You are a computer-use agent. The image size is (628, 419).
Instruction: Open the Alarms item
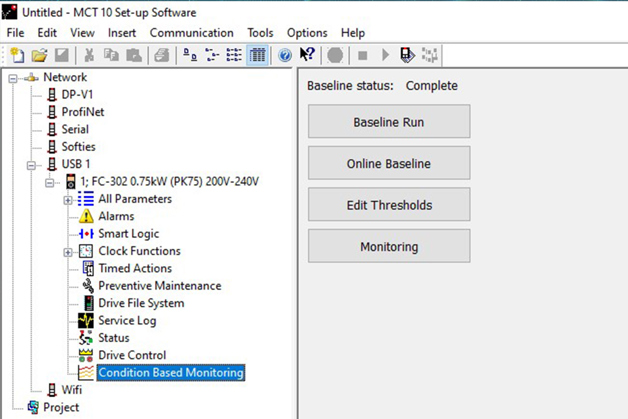click(x=116, y=216)
